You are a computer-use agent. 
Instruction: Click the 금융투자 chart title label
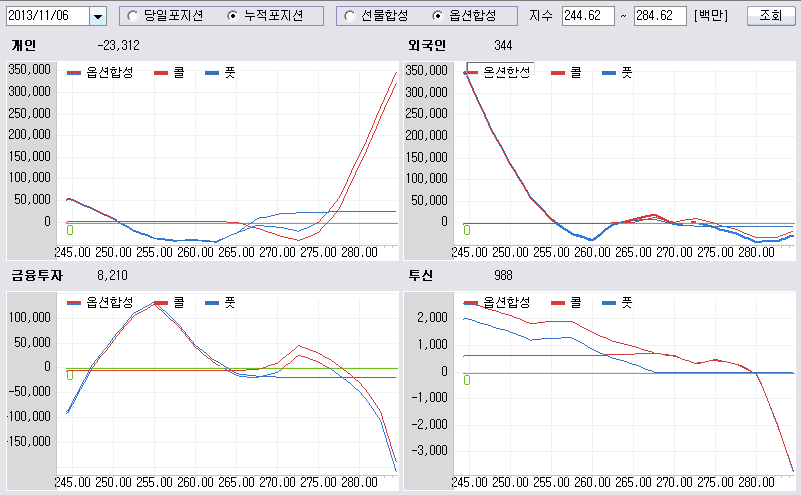(x=37, y=275)
